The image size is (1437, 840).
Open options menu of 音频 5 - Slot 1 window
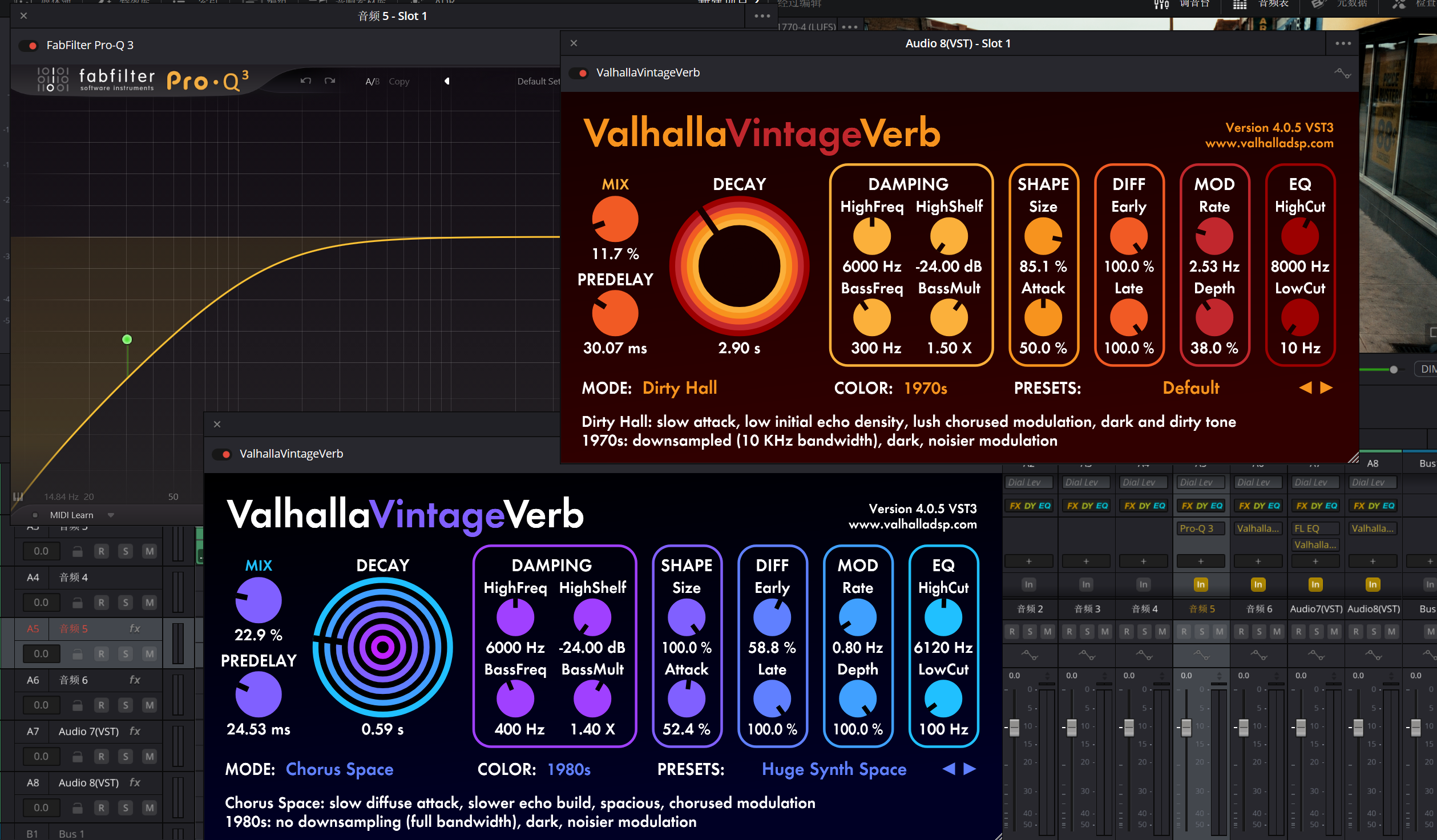coord(762,16)
